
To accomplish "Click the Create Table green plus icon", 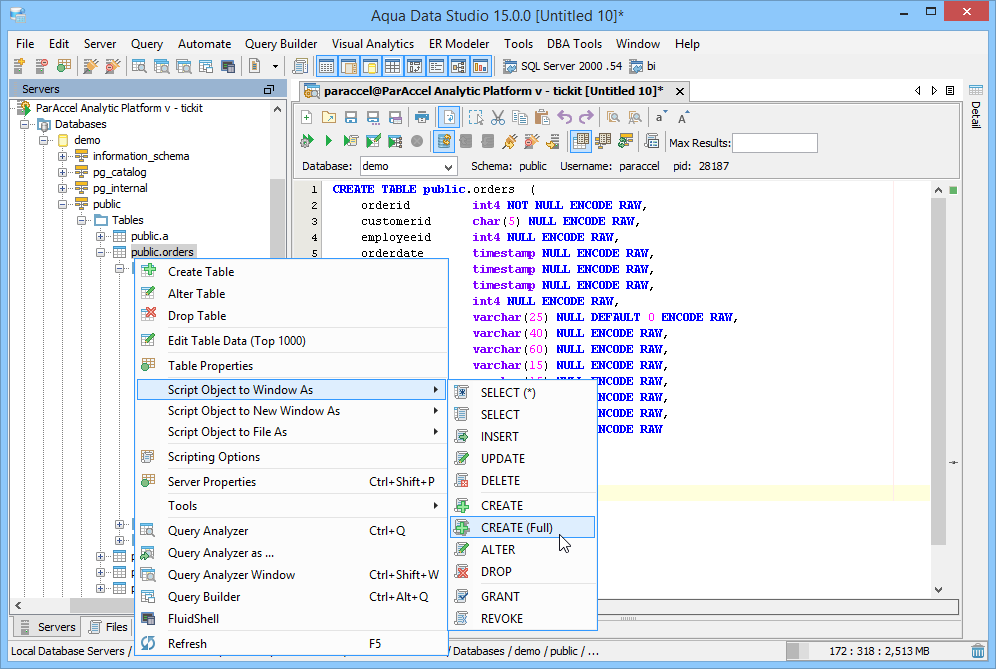I will point(149,271).
